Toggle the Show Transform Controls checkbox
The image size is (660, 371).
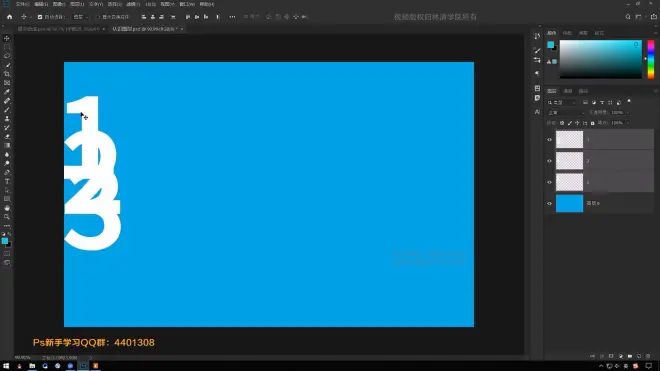(98, 17)
